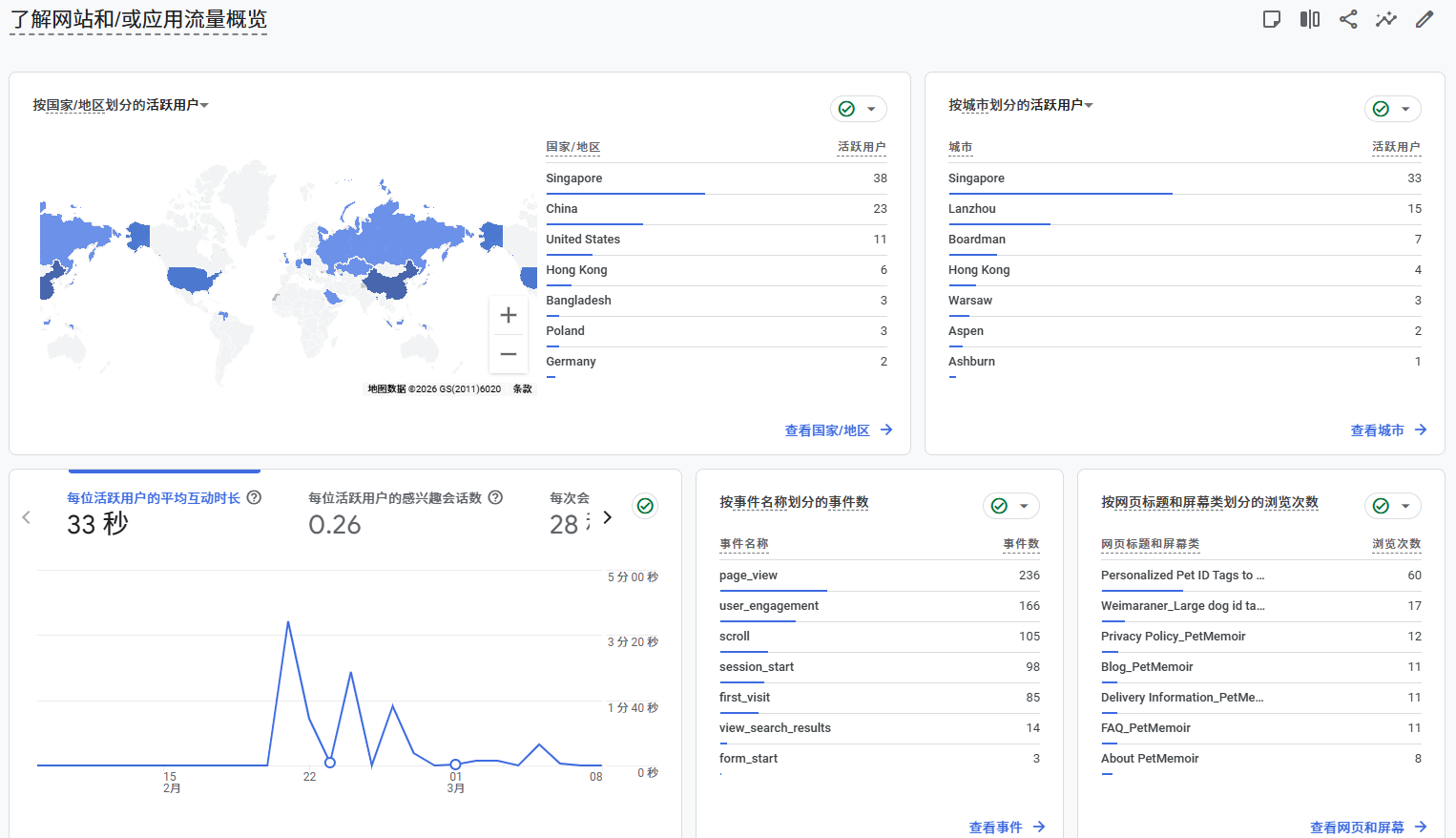Click help icon beside 每位活跃用户的平均互动时长
The image size is (1456, 838).
click(255, 497)
